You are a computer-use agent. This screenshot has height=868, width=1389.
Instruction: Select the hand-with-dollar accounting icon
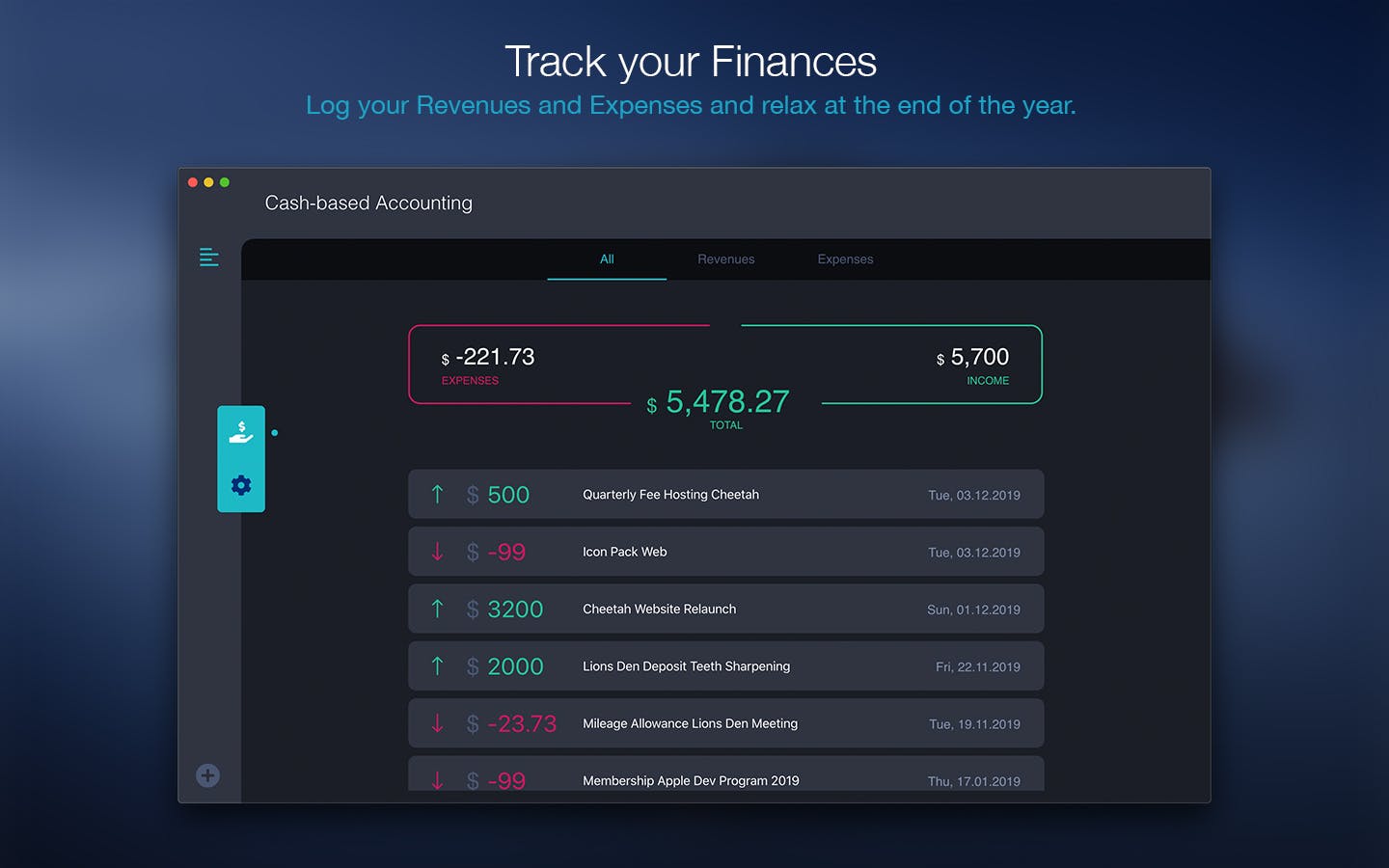click(x=241, y=432)
